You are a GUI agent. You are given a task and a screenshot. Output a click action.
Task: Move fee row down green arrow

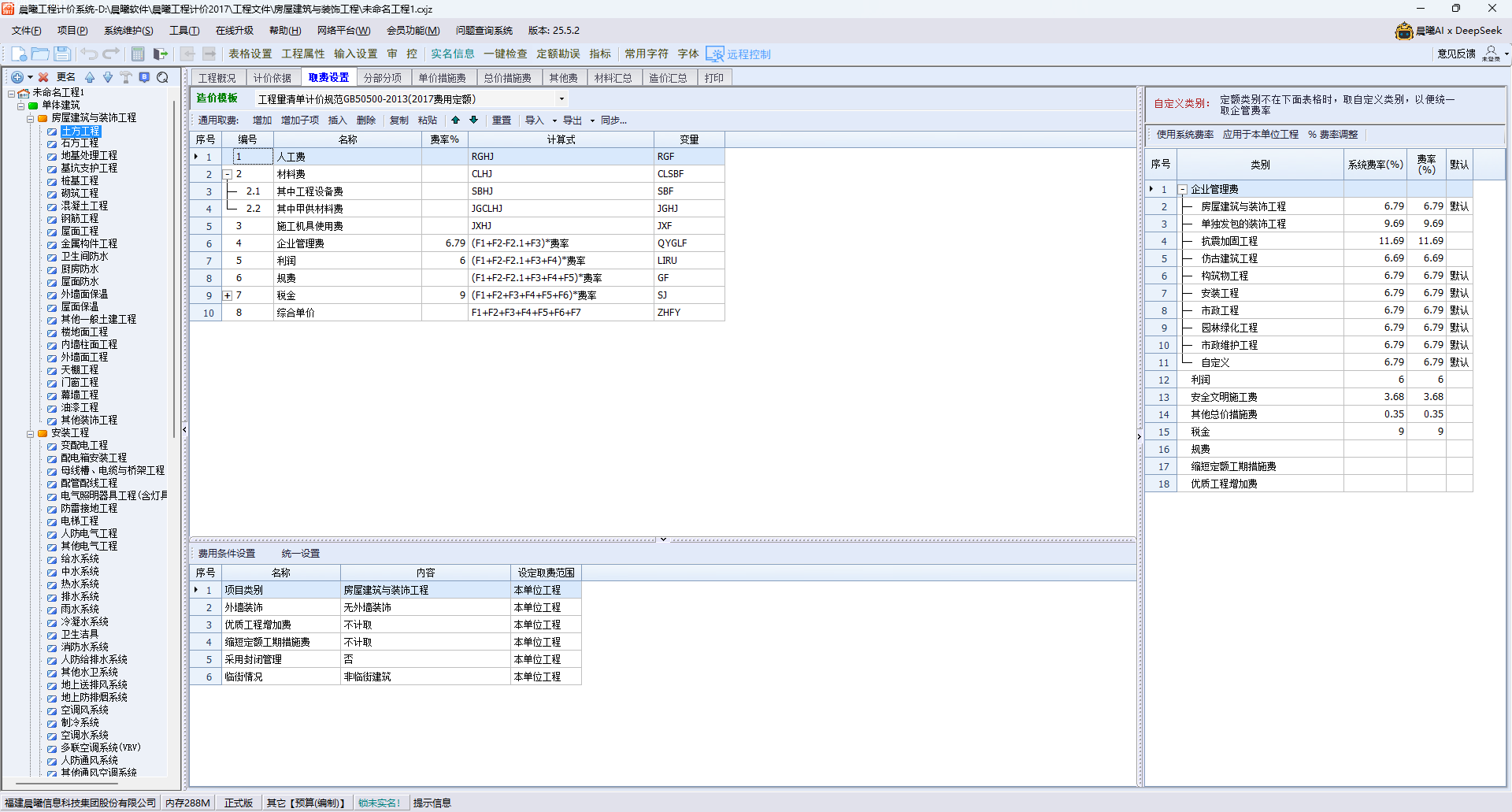473,121
